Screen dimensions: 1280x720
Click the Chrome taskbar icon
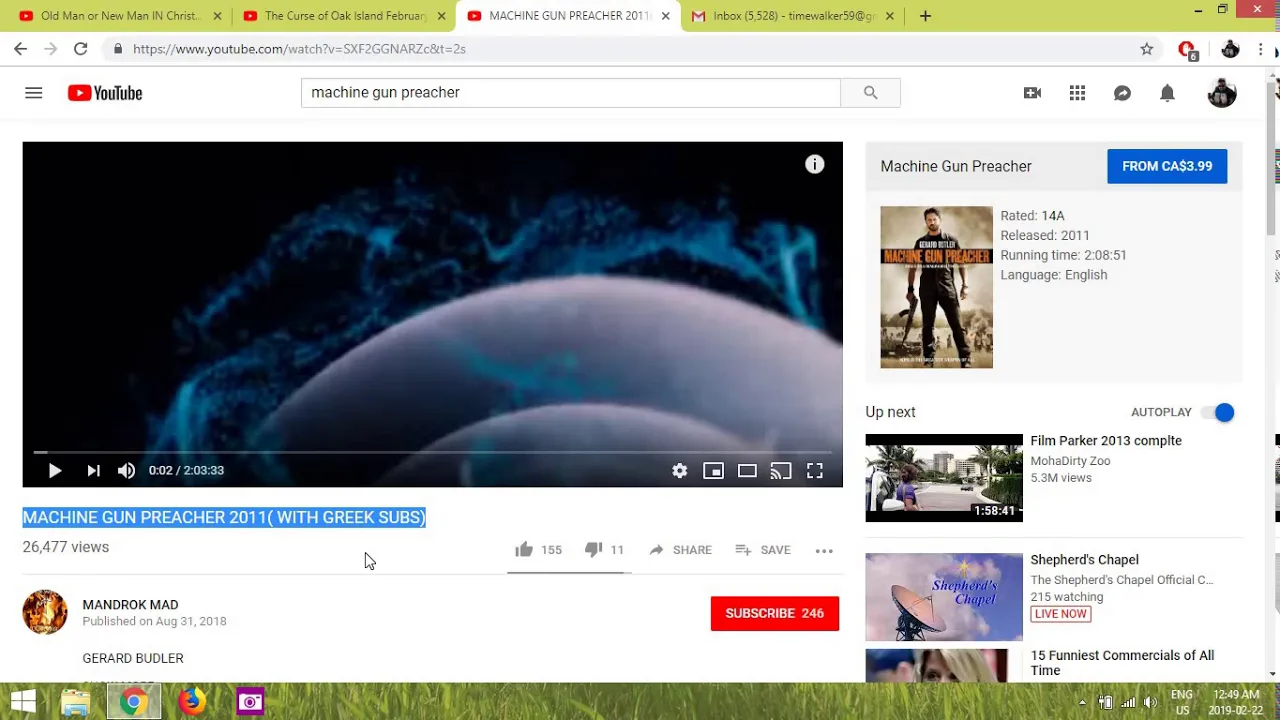[x=134, y=702]
